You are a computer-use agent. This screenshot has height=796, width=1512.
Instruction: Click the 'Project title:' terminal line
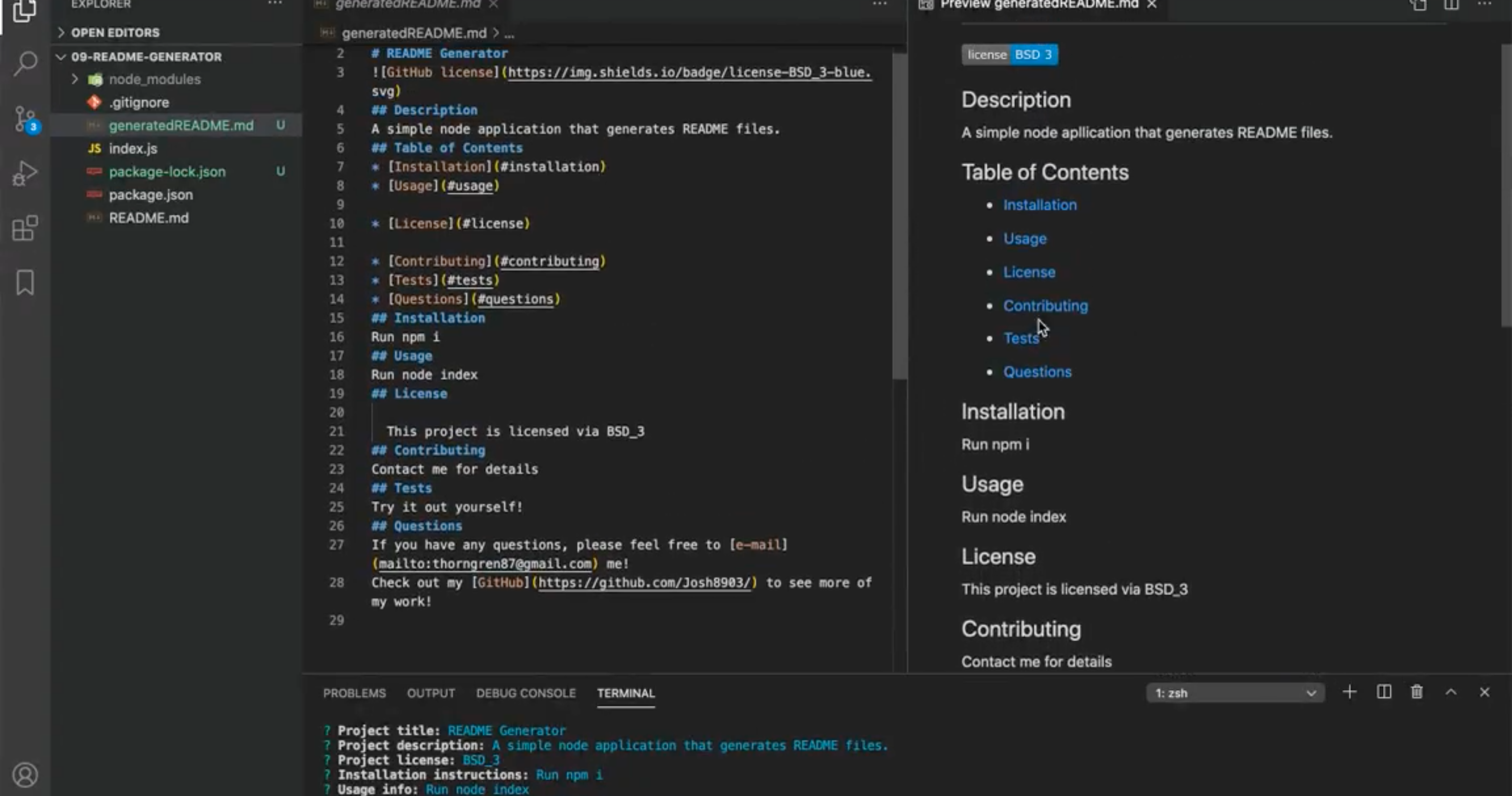445,730
